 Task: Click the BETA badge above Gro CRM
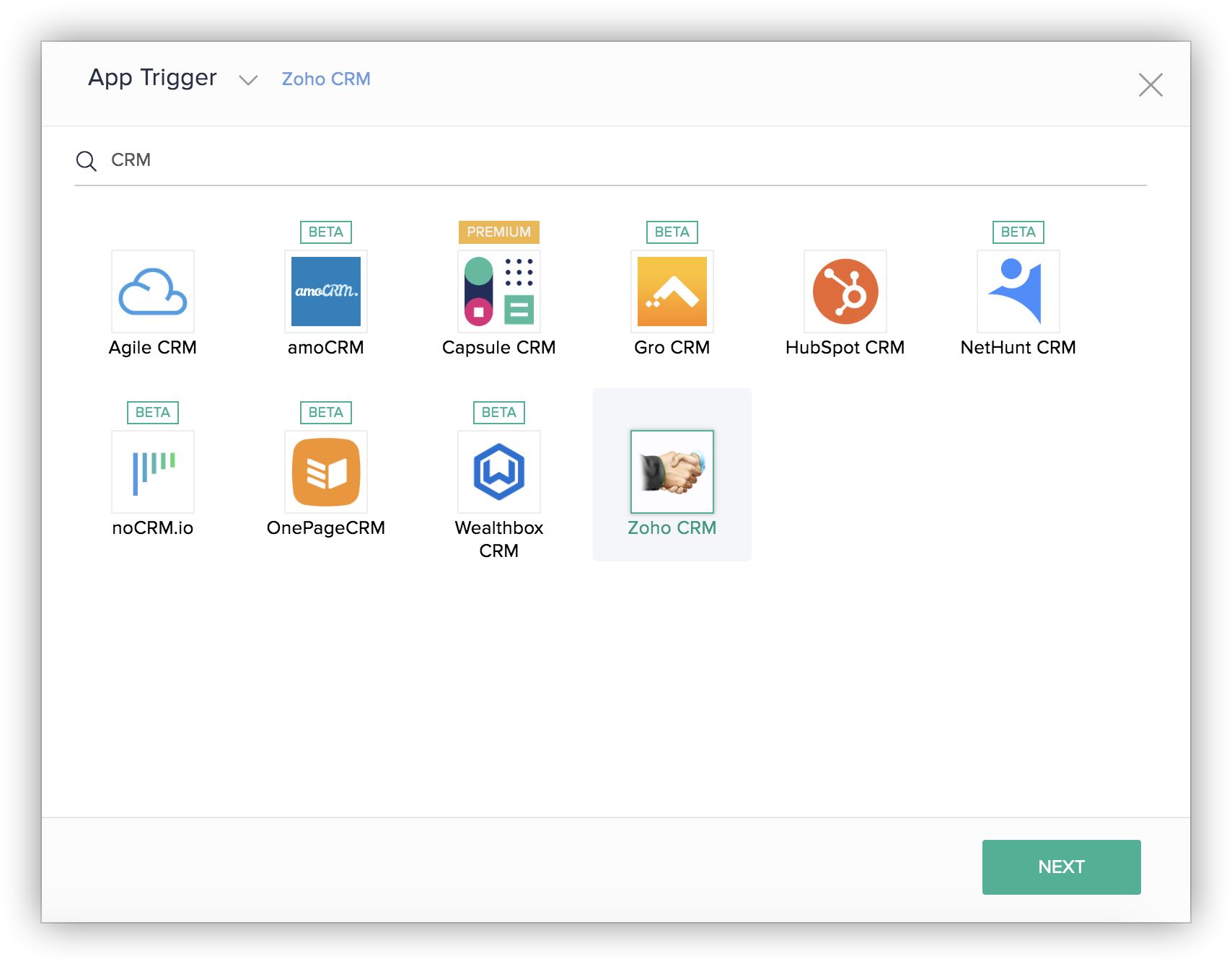coord(672,232)
